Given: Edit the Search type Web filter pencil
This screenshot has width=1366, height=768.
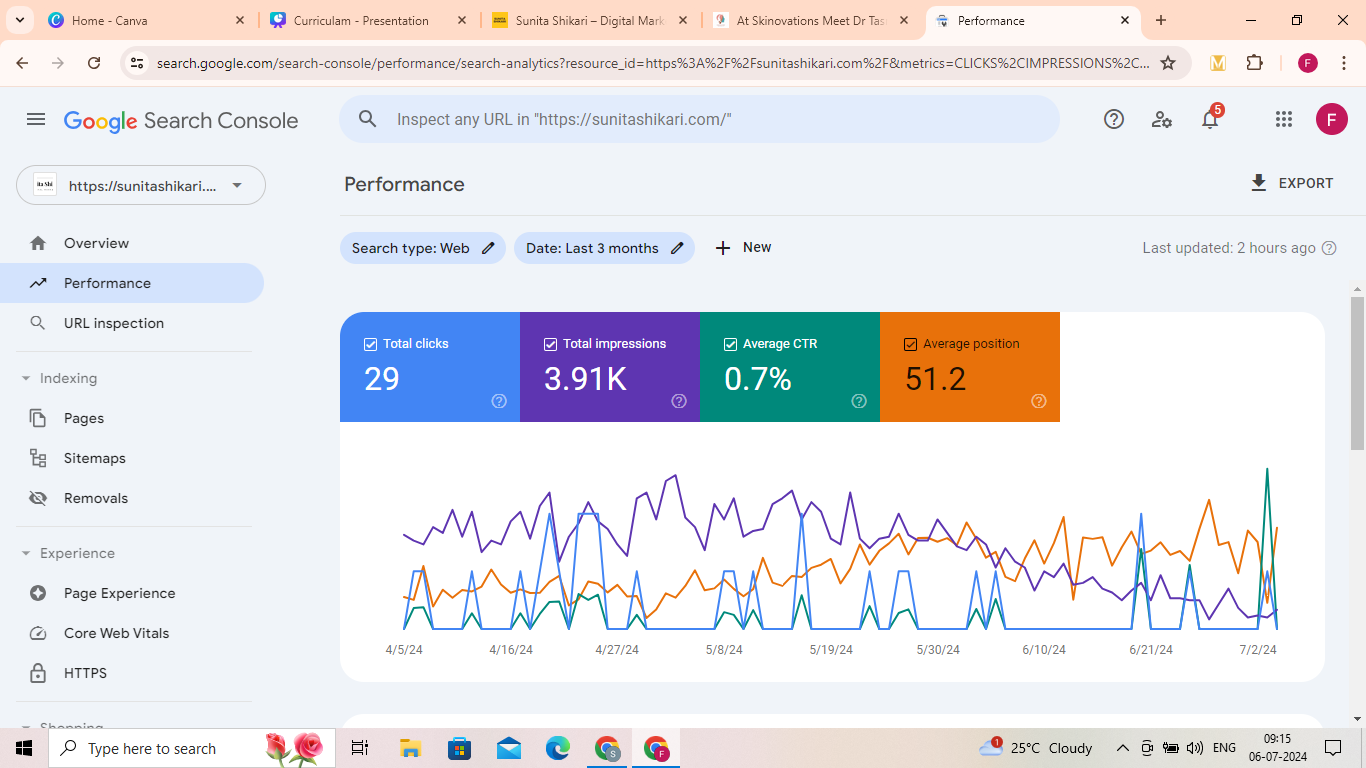Looking at the screenshot, I should click(x=488, y=248).
